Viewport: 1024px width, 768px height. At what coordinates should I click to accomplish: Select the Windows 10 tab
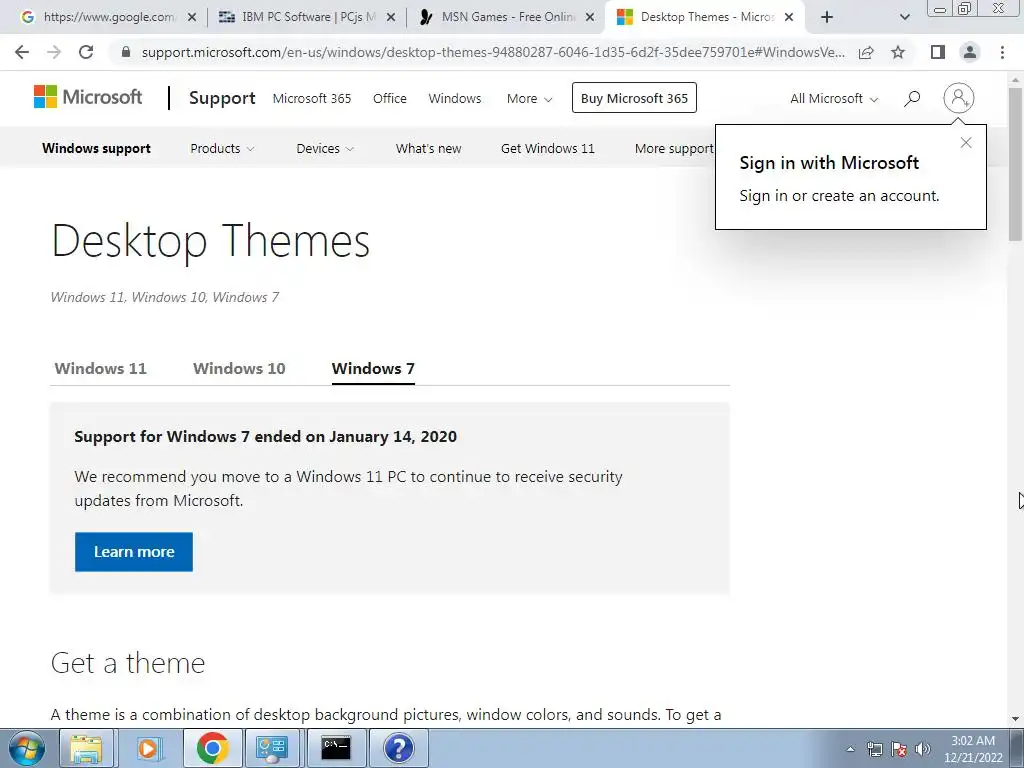[239, 368]
